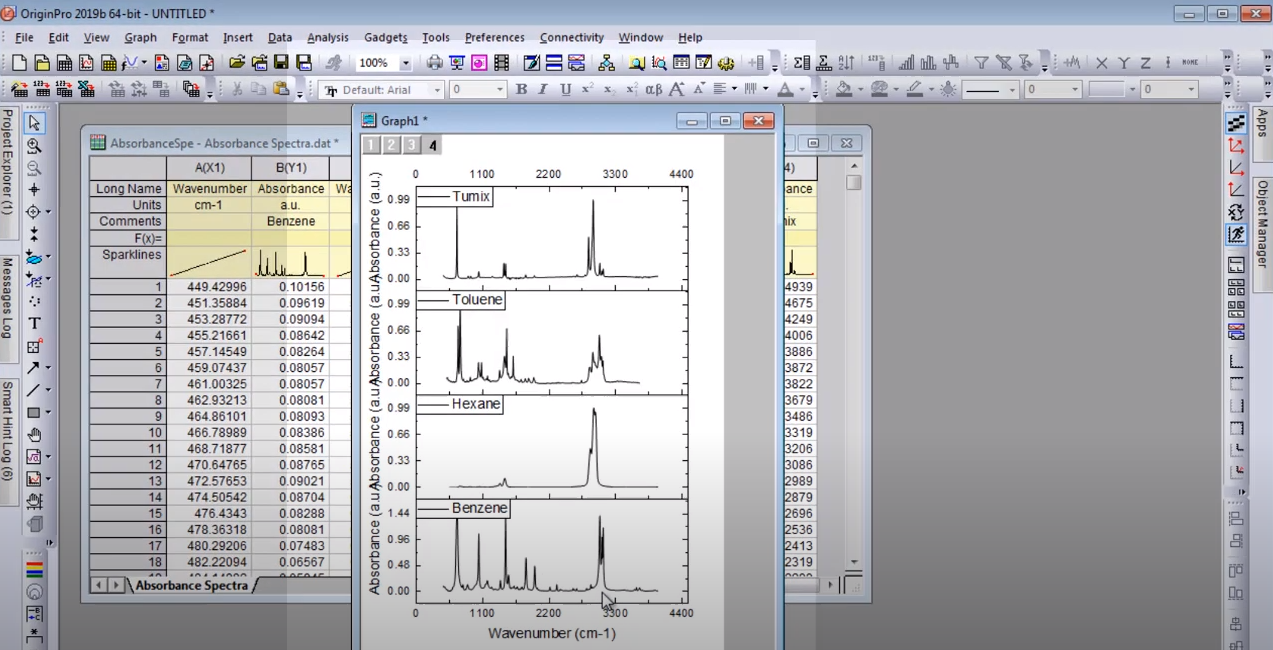Toggle Bold text formatting
This screenshot has height=650, width=1273.
(521, 89)
